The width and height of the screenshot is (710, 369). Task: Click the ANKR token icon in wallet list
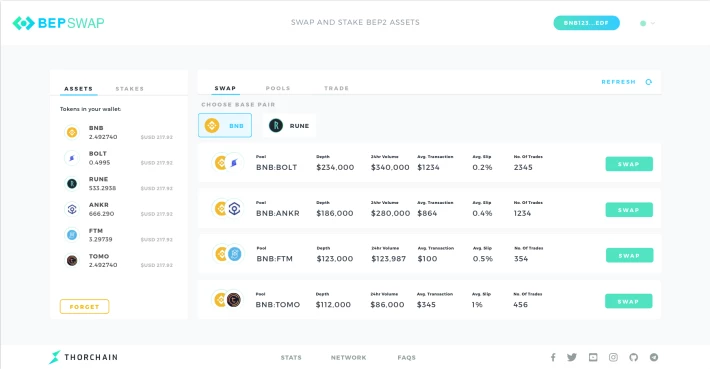pos(72,209)
